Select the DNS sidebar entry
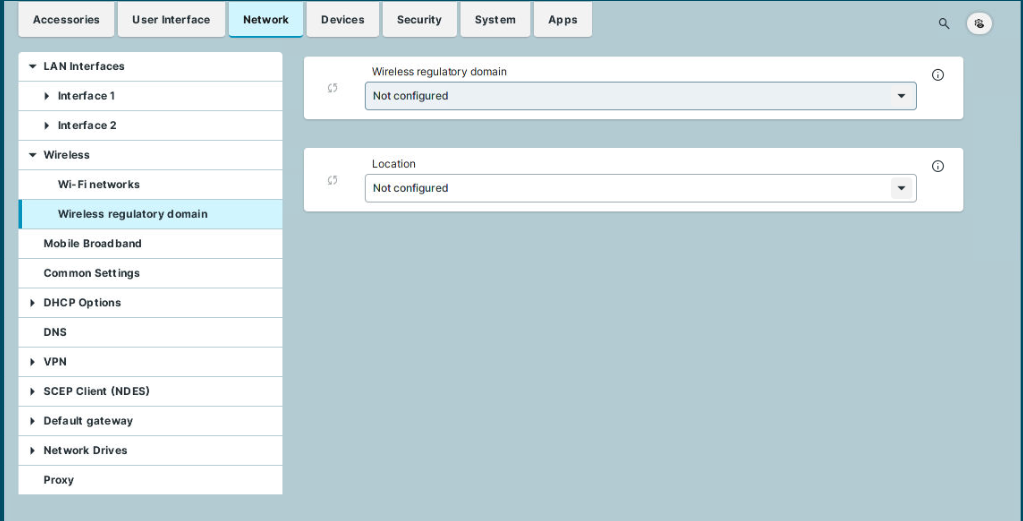The image size is (1023, 521). [x=55, y=332]
